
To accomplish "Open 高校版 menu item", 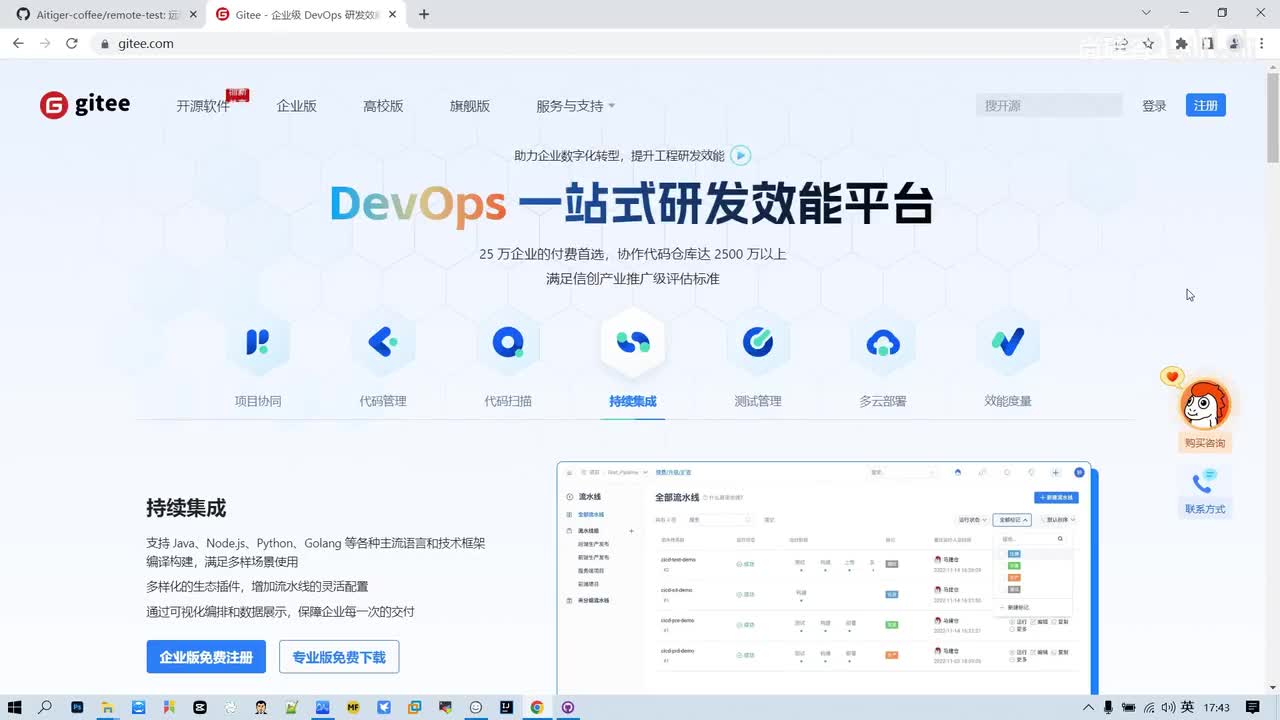I will pyautogui.click(x=383, y=106).
